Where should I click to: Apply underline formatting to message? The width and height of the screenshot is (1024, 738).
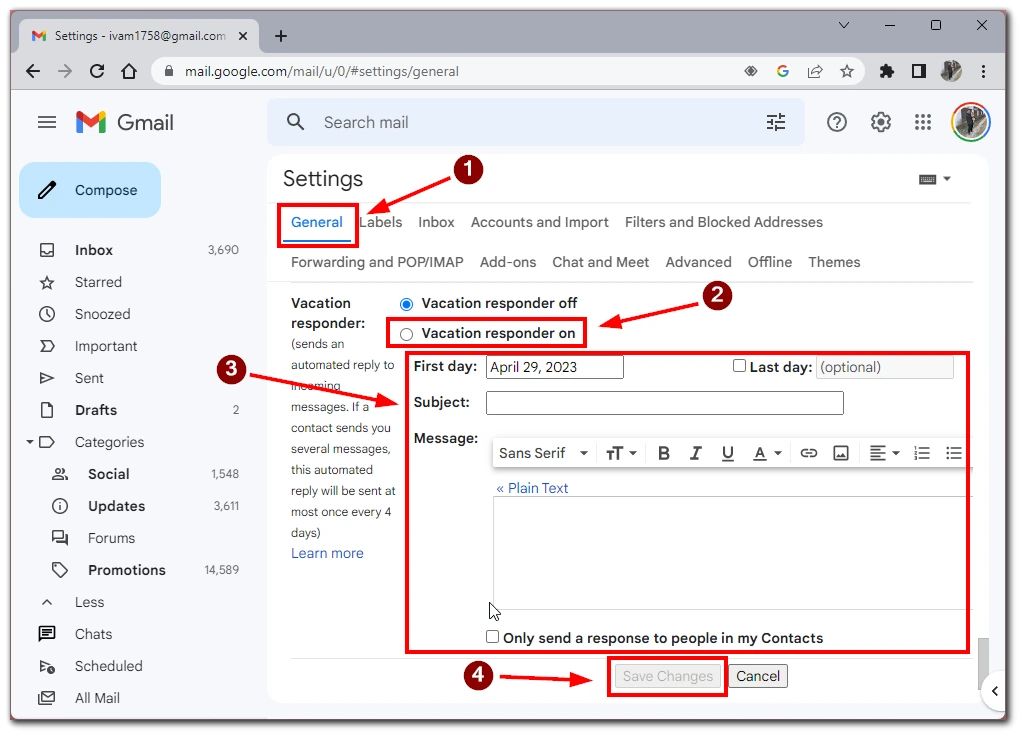(x=728, y=453)
